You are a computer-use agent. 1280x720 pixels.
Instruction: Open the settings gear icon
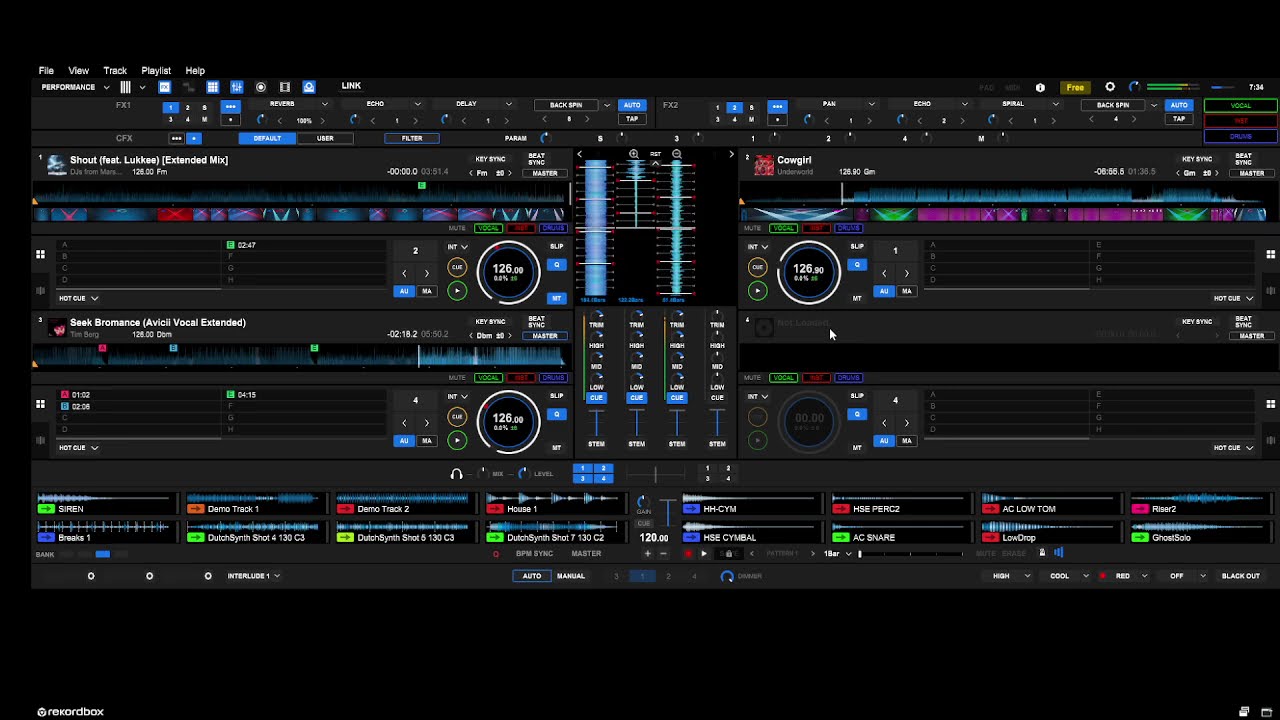click(1110, 87)
